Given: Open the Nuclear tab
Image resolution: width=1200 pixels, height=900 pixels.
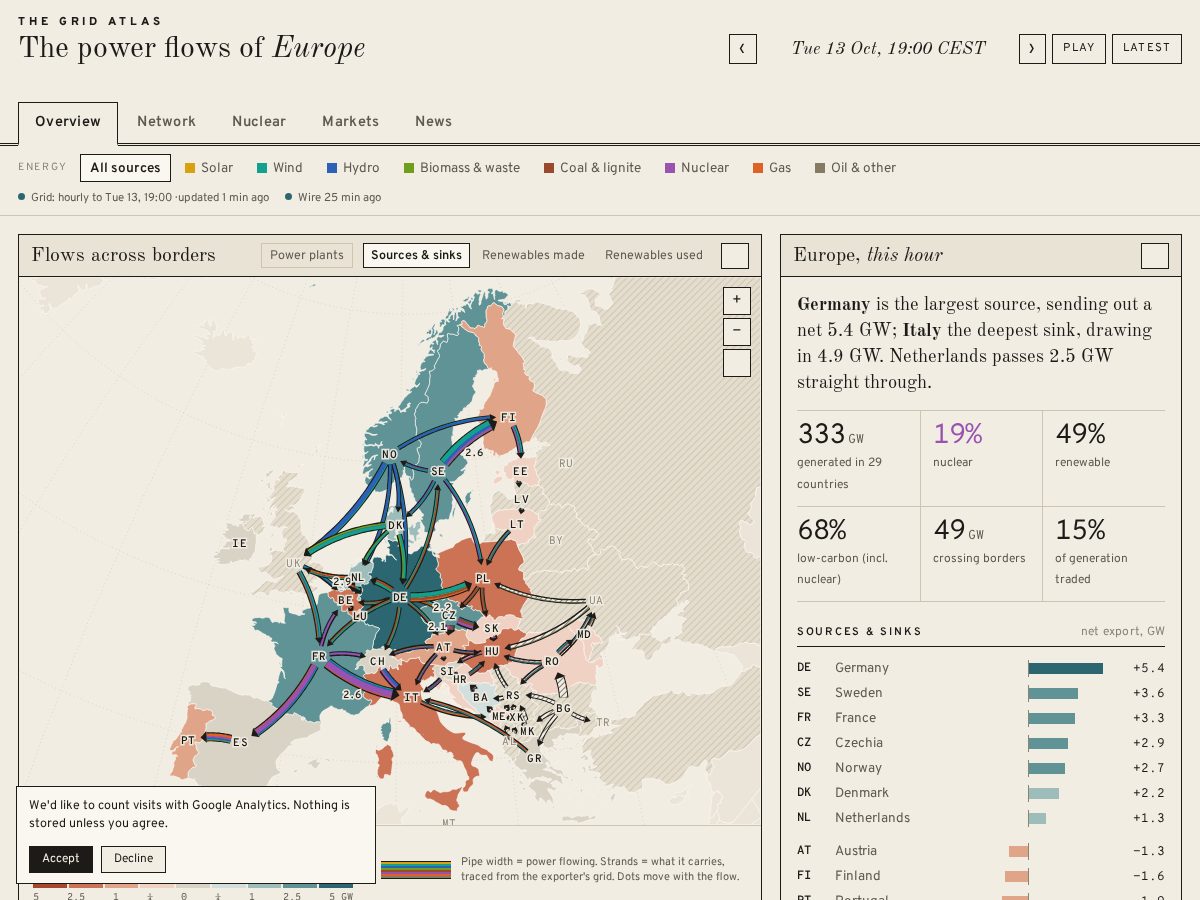Looking at the screenshot, I should (x=259, y=122).
